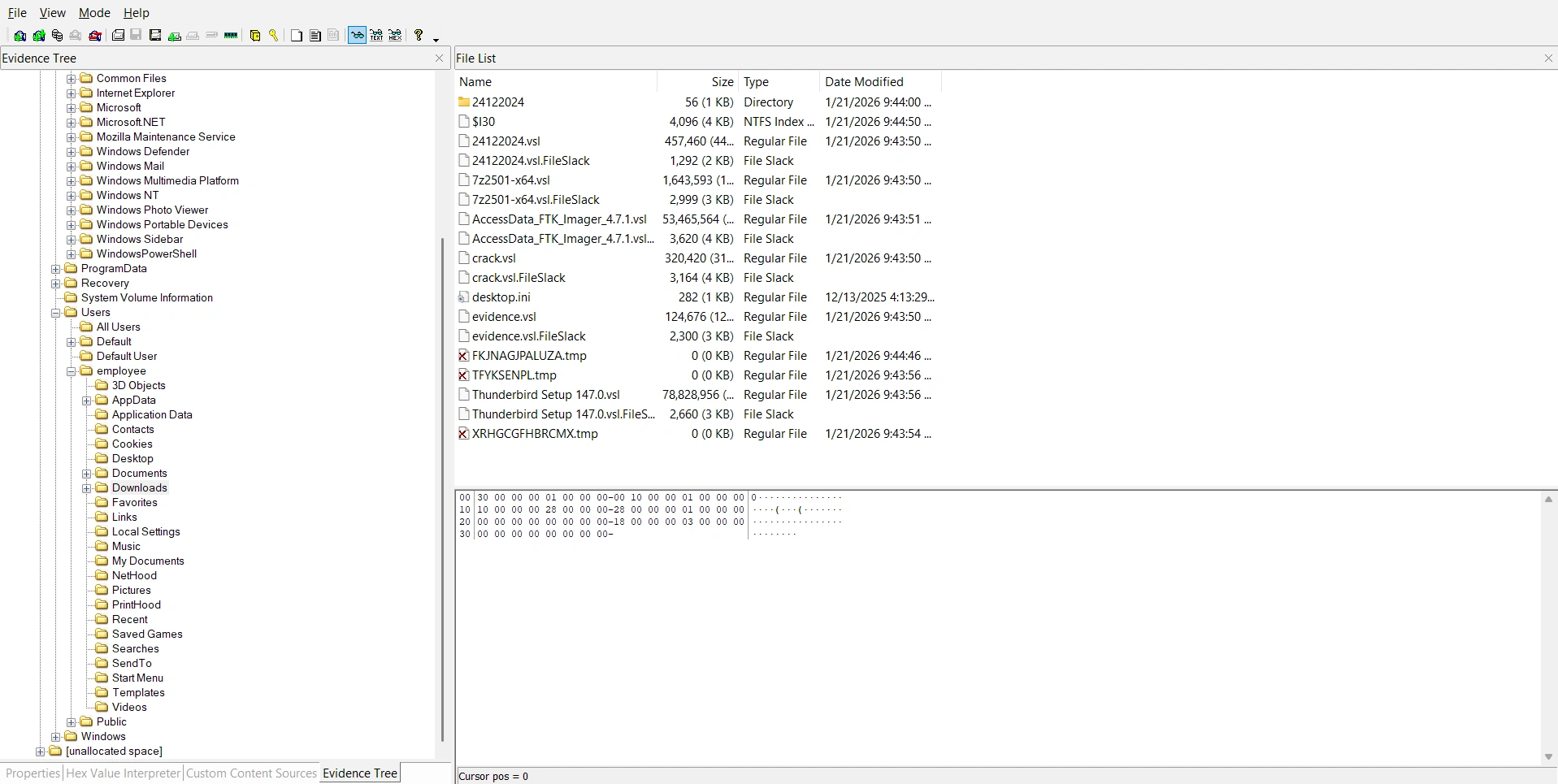
Task: Collapse the employee folder node
Action: click(x=72, y=370)
